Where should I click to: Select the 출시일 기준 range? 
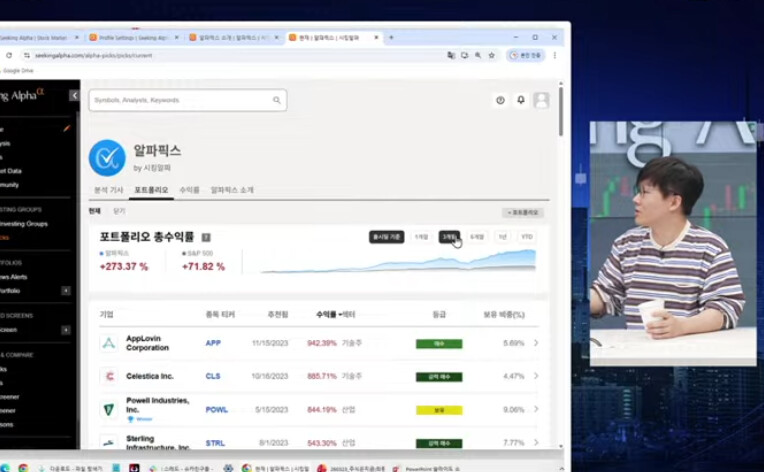point(386,237)
